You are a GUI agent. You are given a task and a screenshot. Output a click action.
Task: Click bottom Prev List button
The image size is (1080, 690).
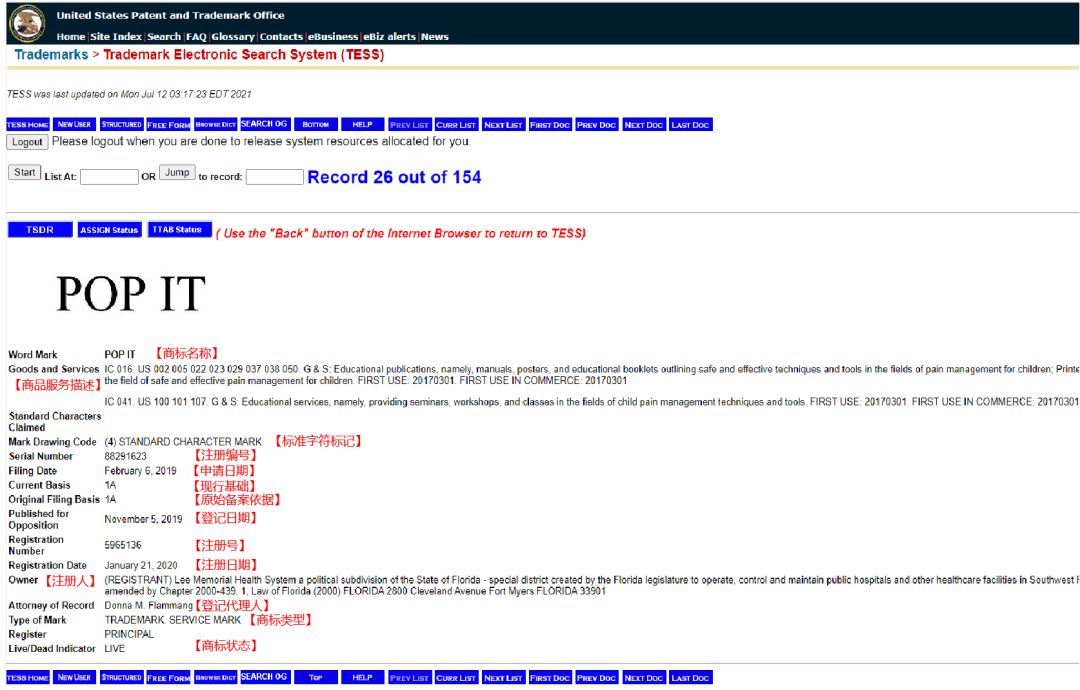pos(409,678)
